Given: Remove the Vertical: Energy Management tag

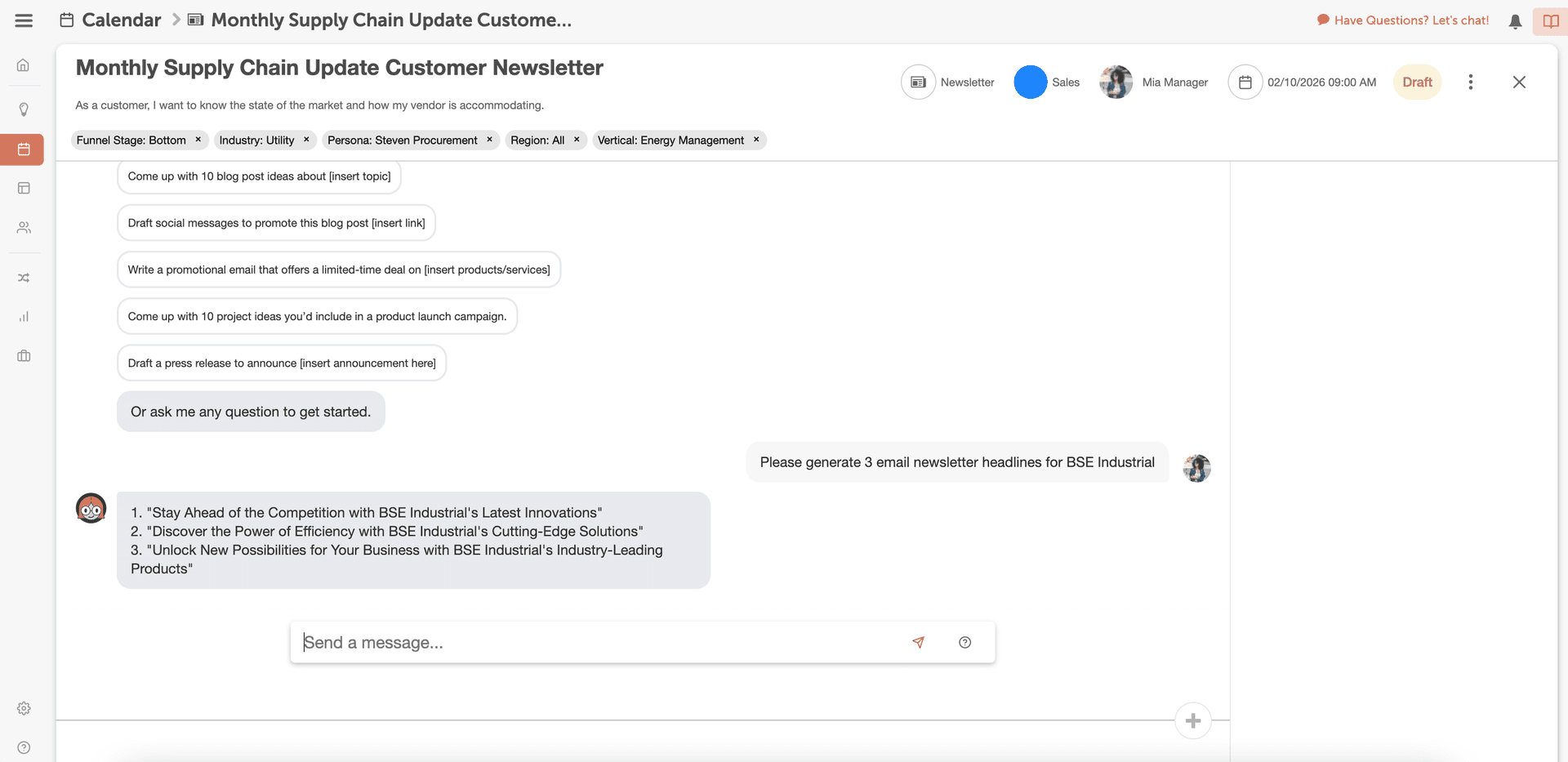Looking at the screenshot, I should [x=755, y=140].
